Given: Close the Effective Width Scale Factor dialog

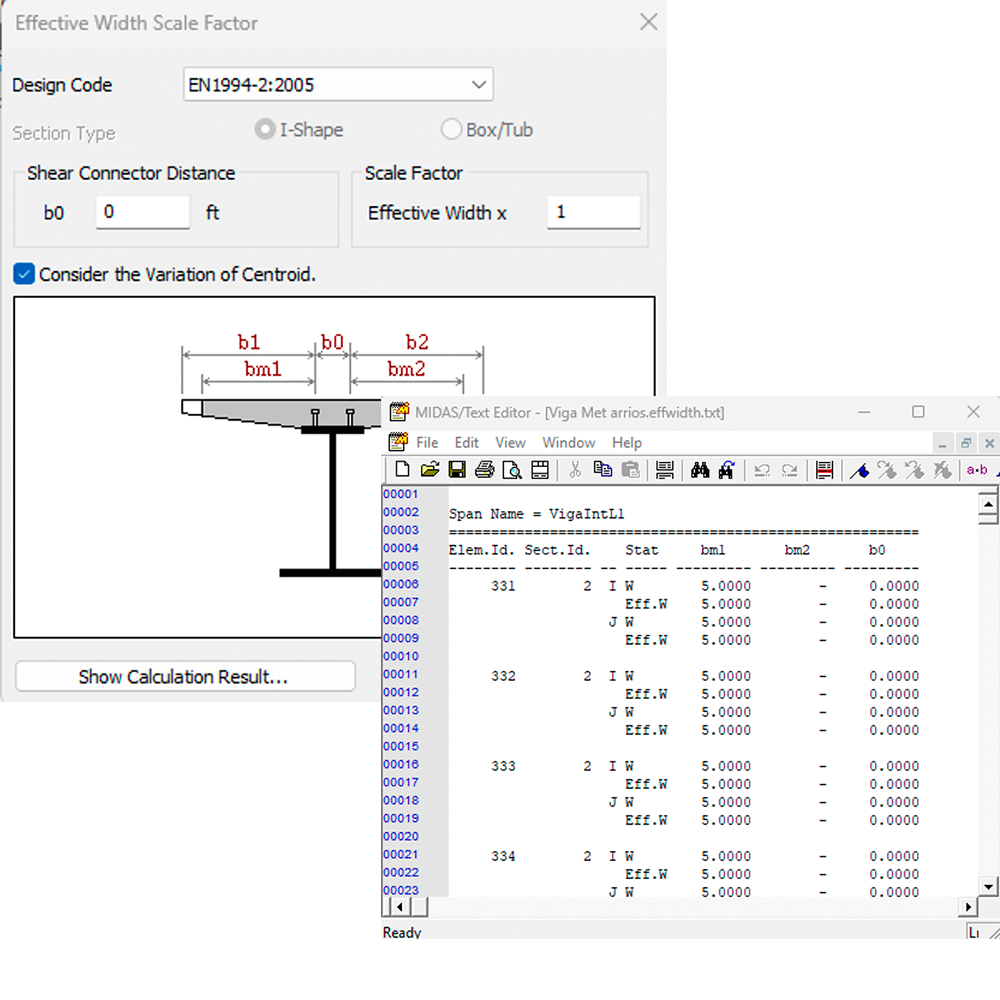Looking at the screenshot, I should 649,22.
